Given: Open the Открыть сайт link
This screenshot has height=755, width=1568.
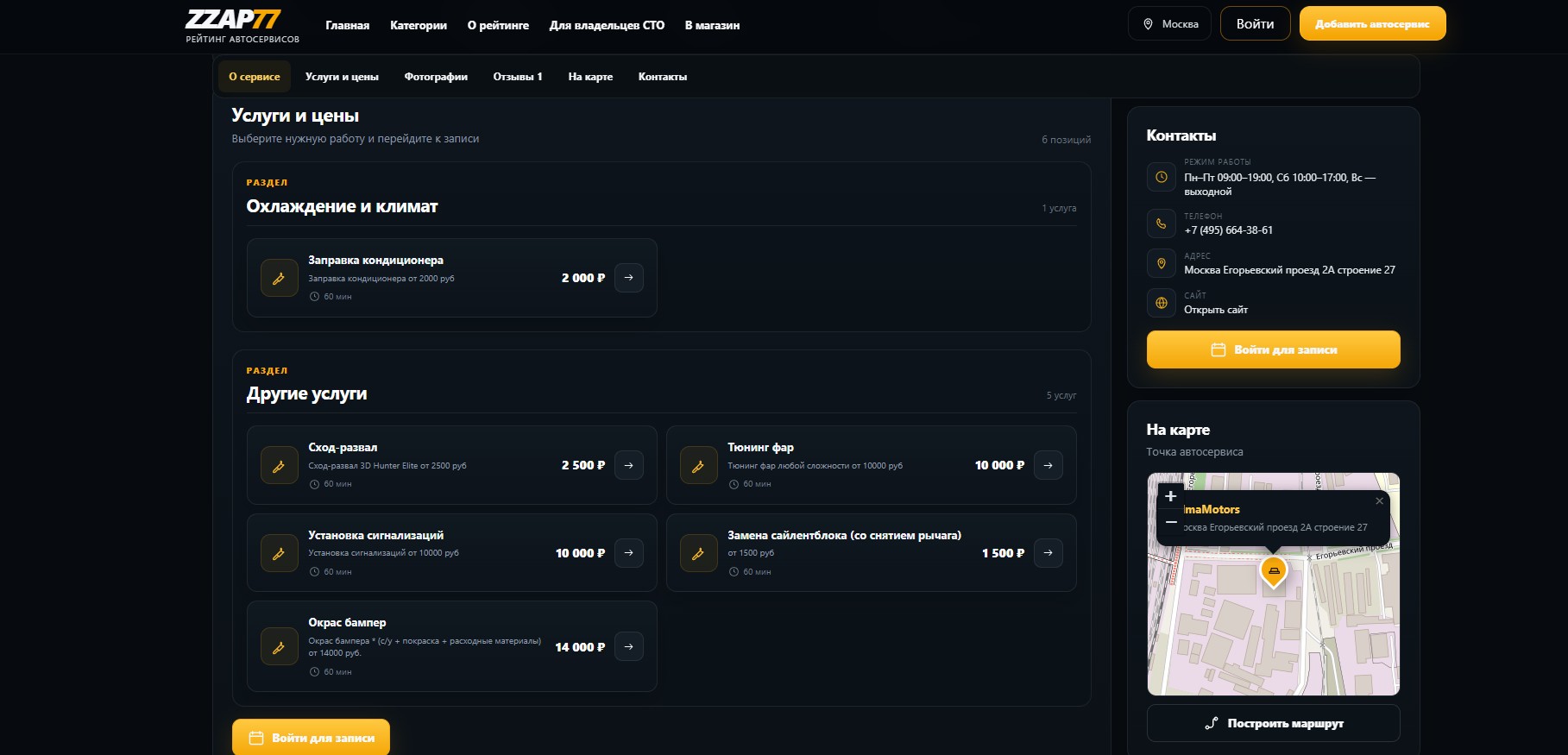Looking at the screenshot, I should (1216, 310).
